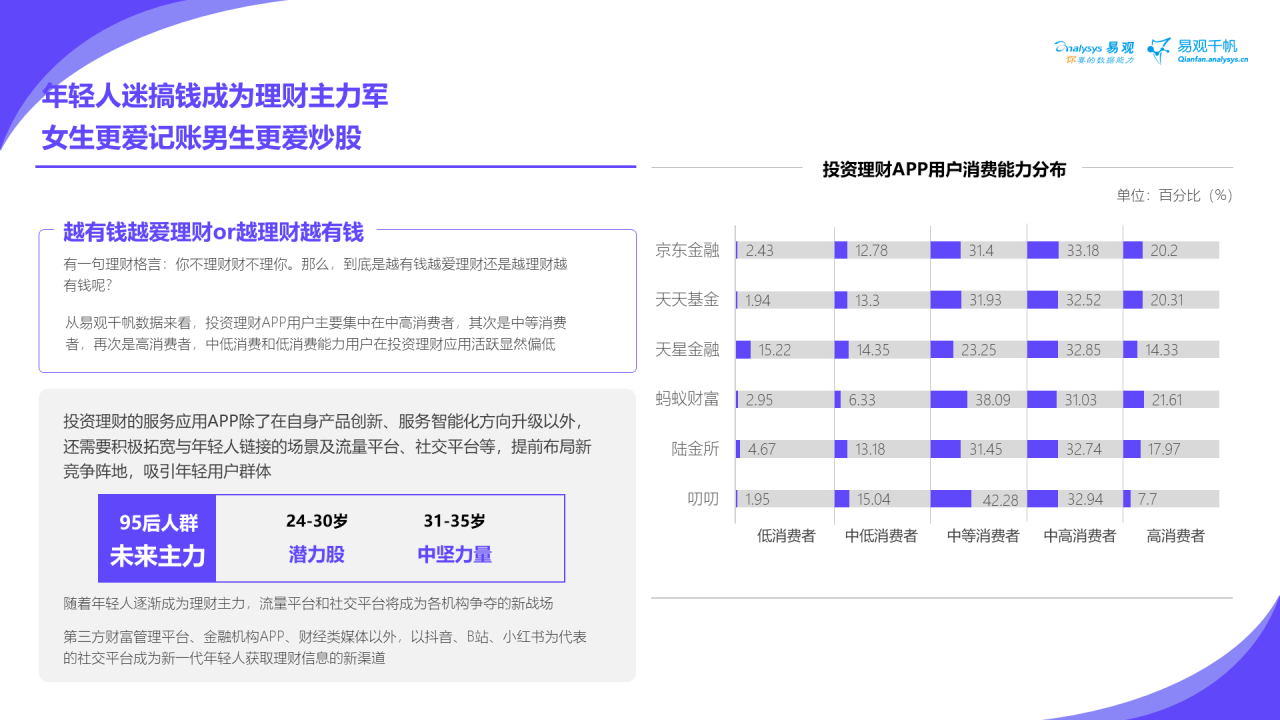Click the 低消费者 axis label
The height and width of the screenshot is (720, 1280).
point(786,536)
